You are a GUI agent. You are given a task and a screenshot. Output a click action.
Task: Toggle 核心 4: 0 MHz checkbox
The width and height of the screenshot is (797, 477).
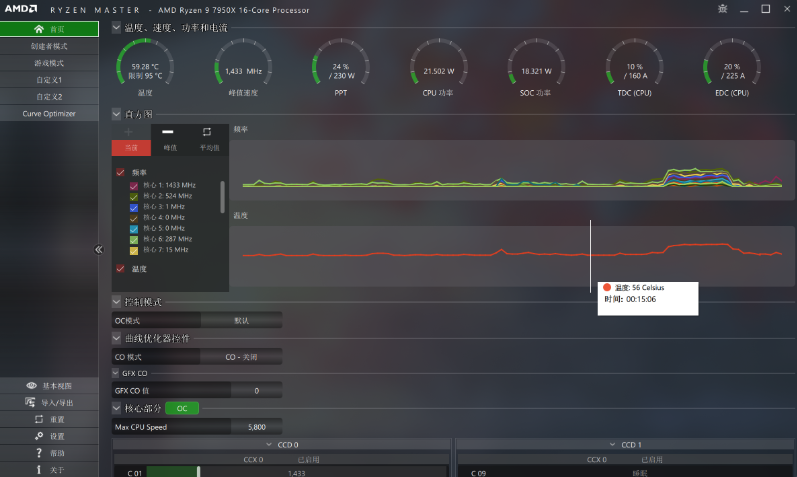point(134,218)
